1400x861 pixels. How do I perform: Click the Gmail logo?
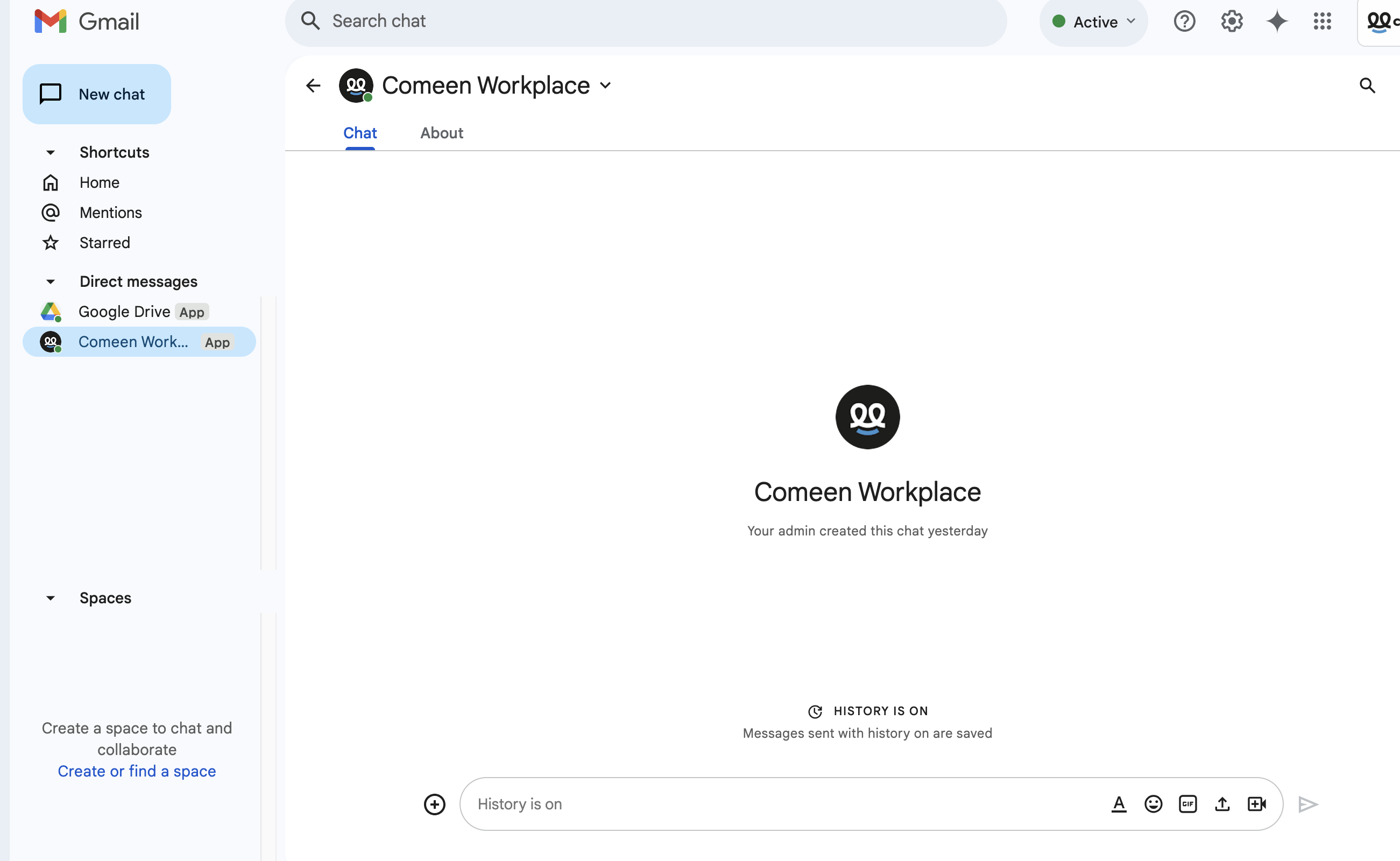(87, 21)
